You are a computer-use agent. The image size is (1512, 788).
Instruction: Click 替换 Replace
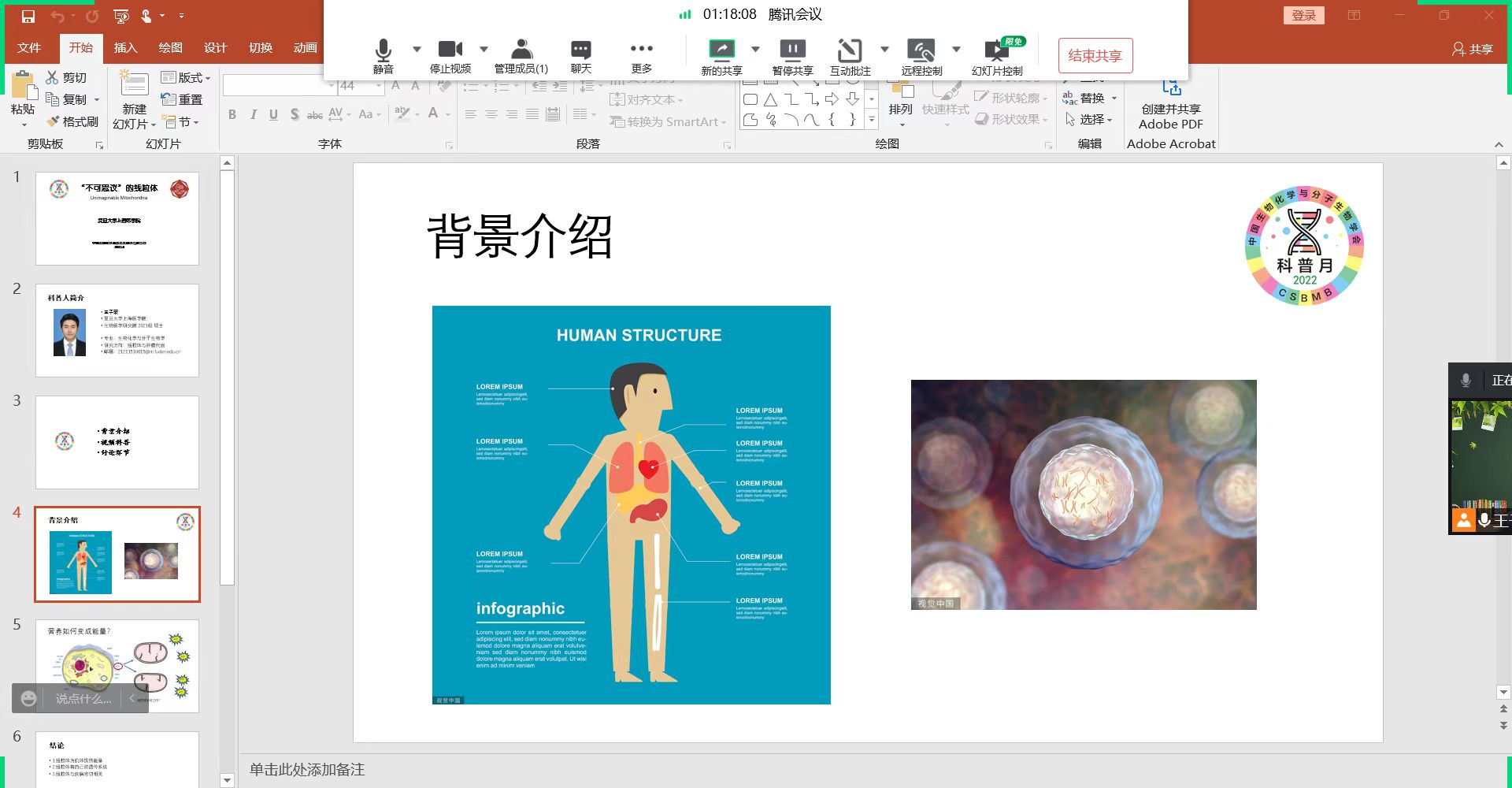click(x=1084, y=98)
